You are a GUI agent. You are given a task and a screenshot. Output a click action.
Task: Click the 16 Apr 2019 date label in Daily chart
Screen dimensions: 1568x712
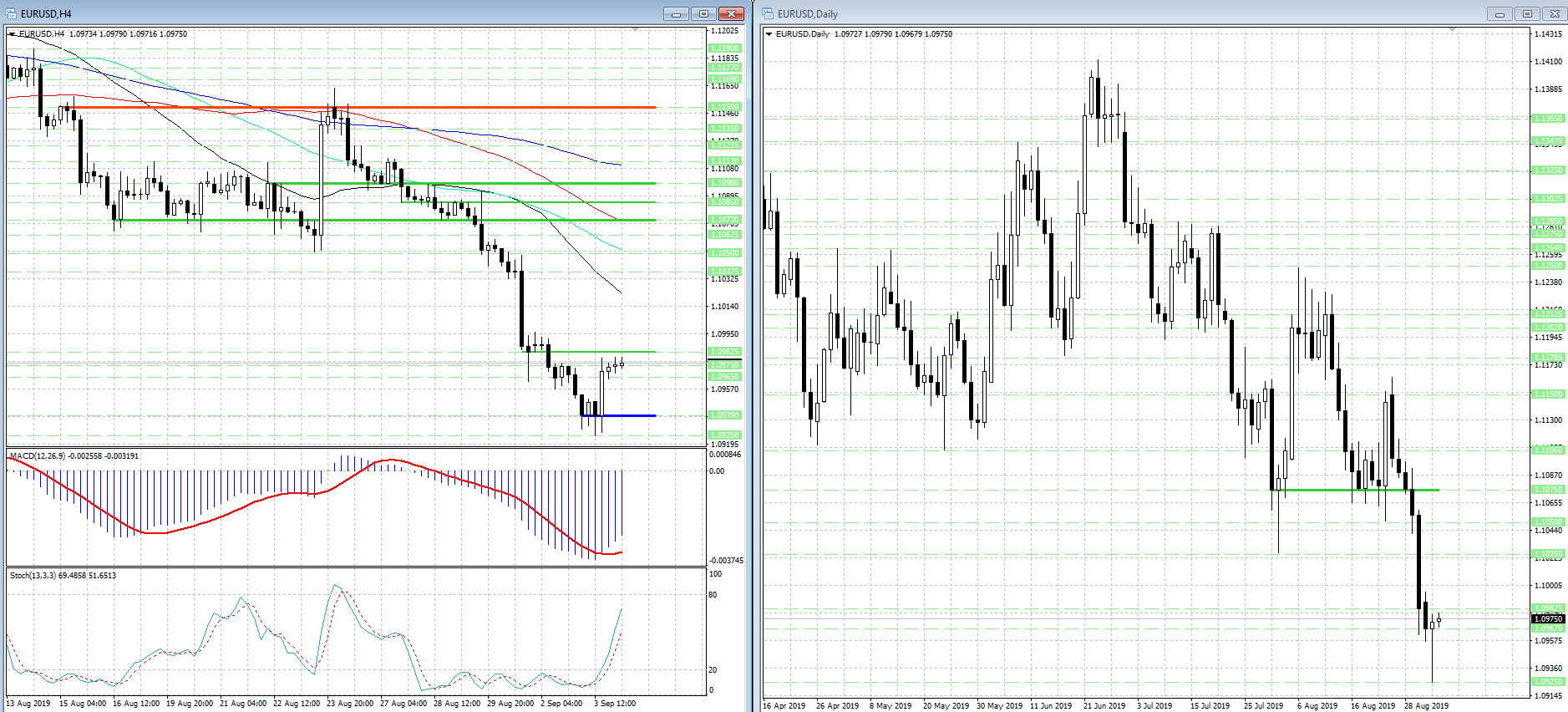784,706
